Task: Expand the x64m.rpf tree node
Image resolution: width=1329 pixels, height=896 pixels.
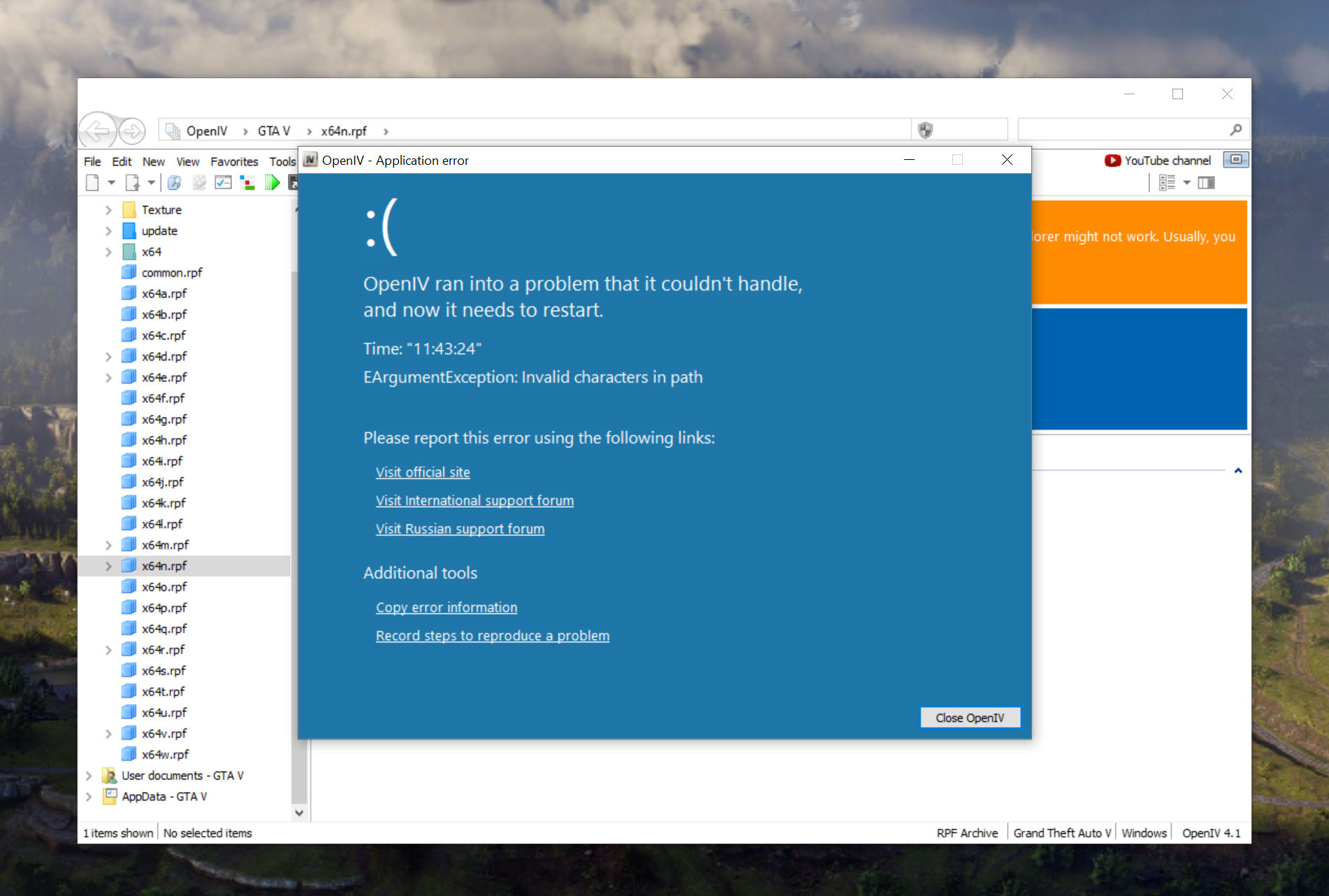Action: click(x=108, y=545)
